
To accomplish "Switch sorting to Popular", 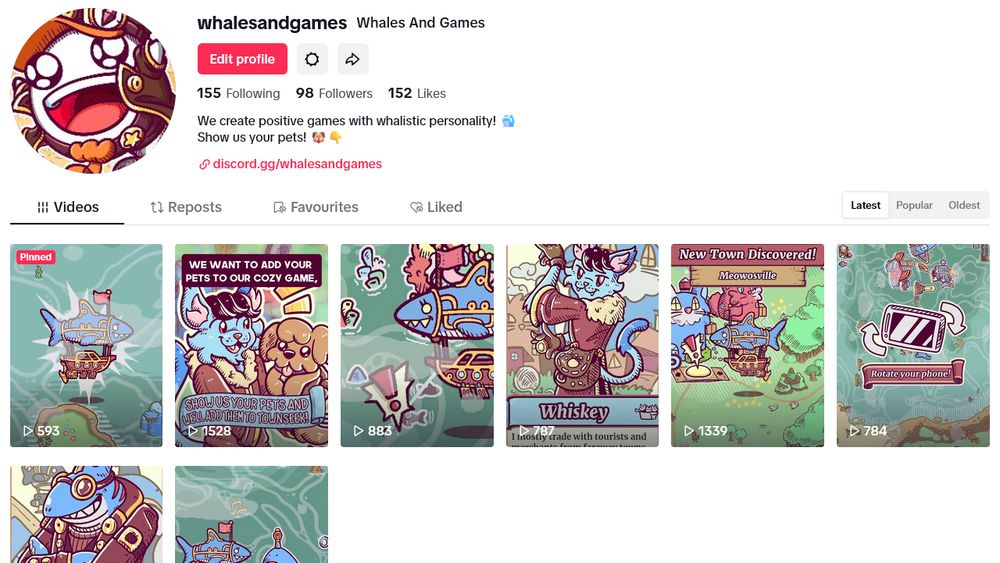I will pyautogui.click(x=914, y=205).
